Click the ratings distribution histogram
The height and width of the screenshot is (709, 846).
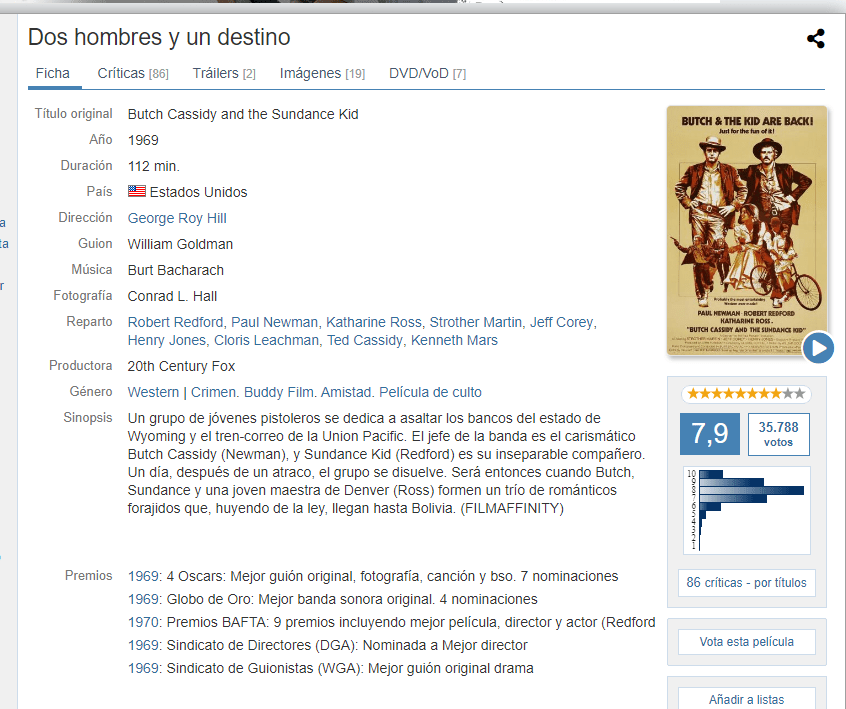pos(746,509)
